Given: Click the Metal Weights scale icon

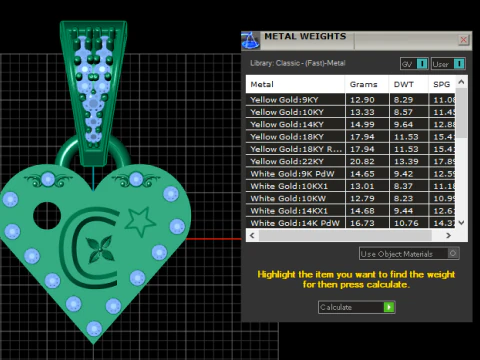Looking at the screenshot, I should 250,41.
